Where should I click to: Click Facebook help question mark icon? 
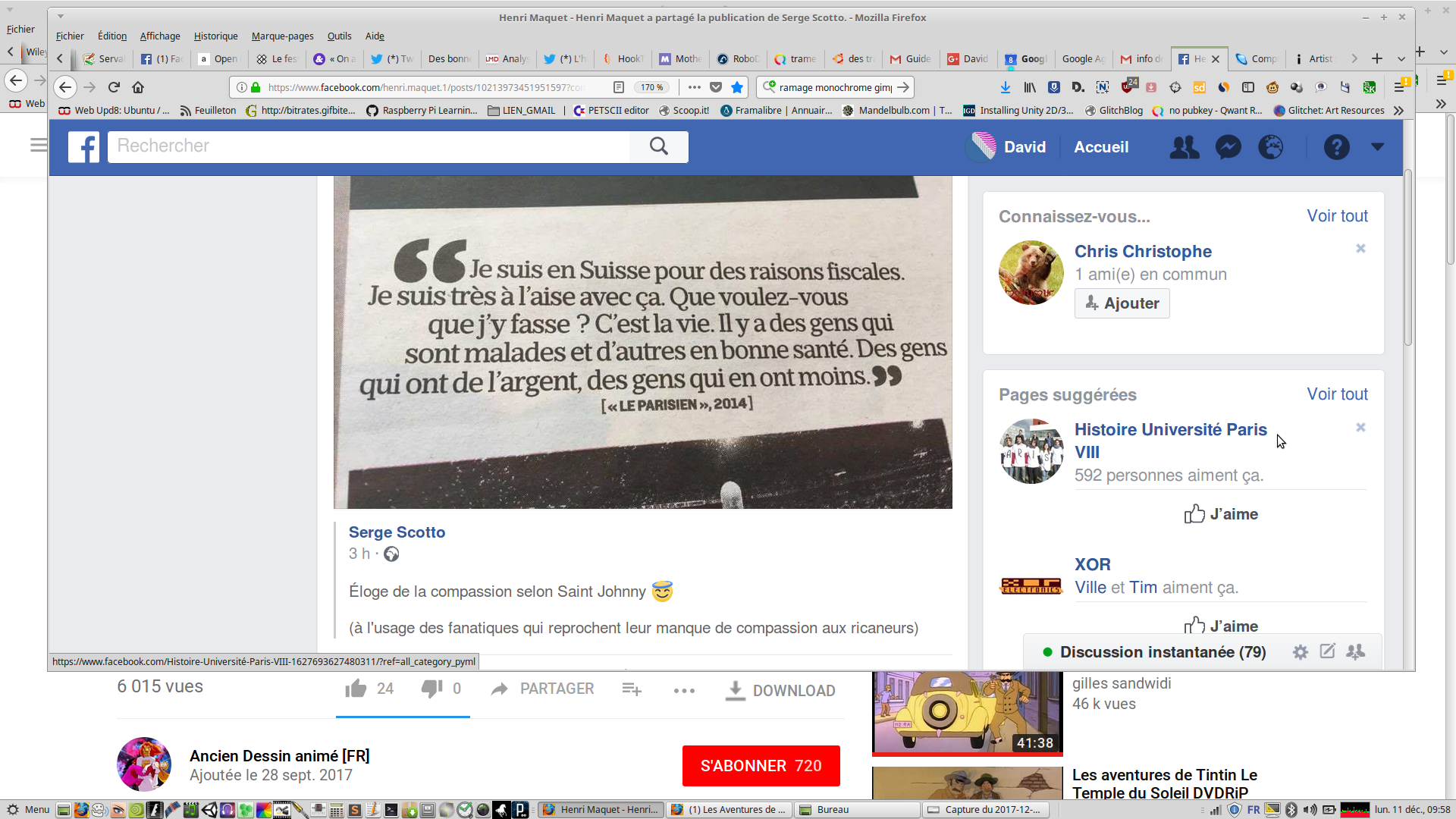[1336, 147]
